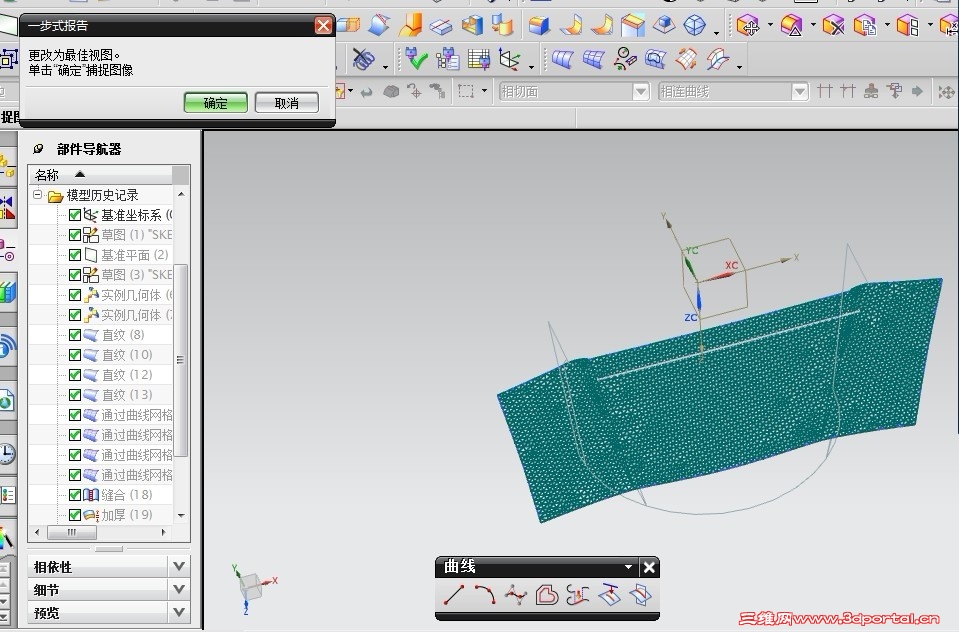Screen dimensions: 959x632
Task: Click the orange rib feature icon
Action: [410, 26]
